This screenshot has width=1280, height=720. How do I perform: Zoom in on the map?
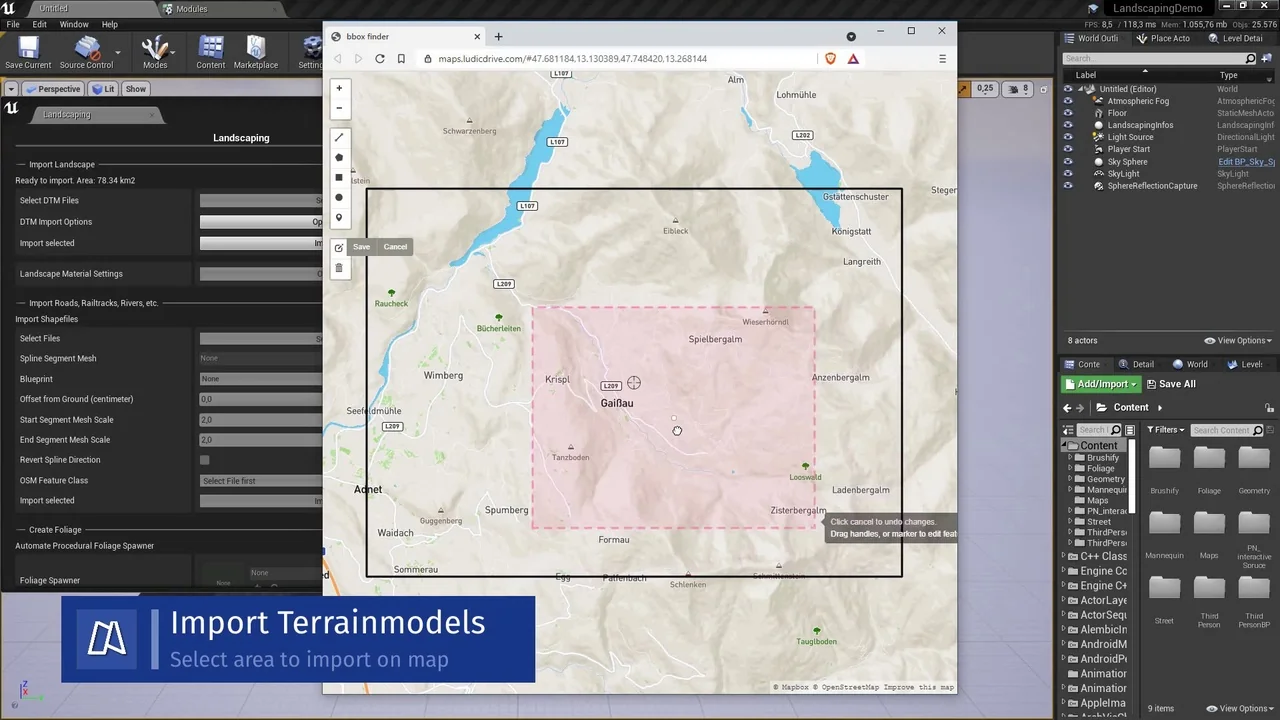pyautogui.click(x=339, y=88)
